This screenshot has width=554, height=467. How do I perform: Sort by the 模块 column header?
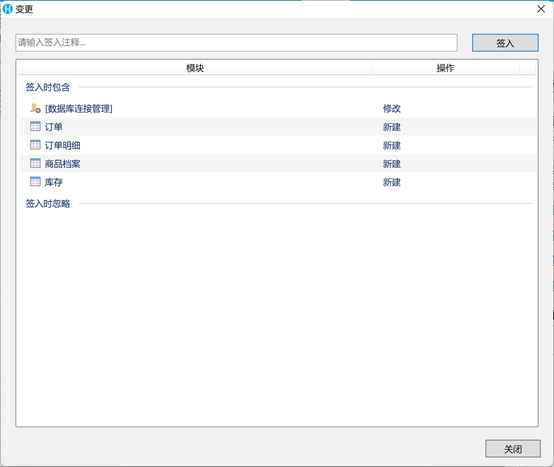click(x=195, y=68)
